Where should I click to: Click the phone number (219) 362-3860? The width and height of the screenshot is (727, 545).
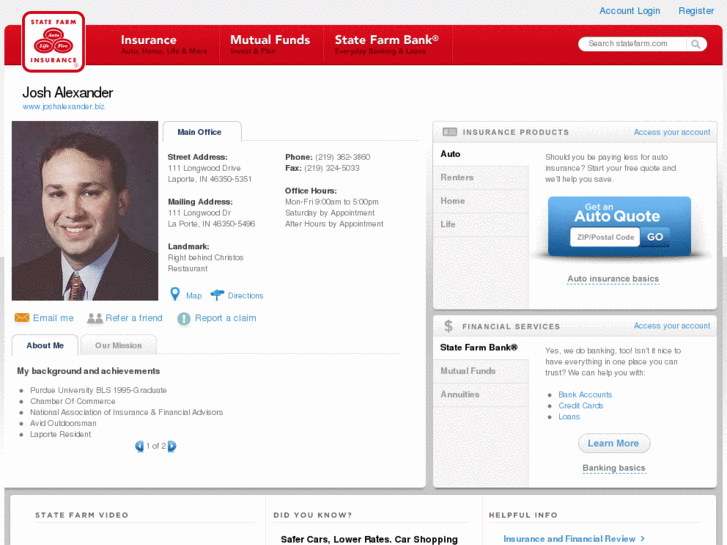343,157
